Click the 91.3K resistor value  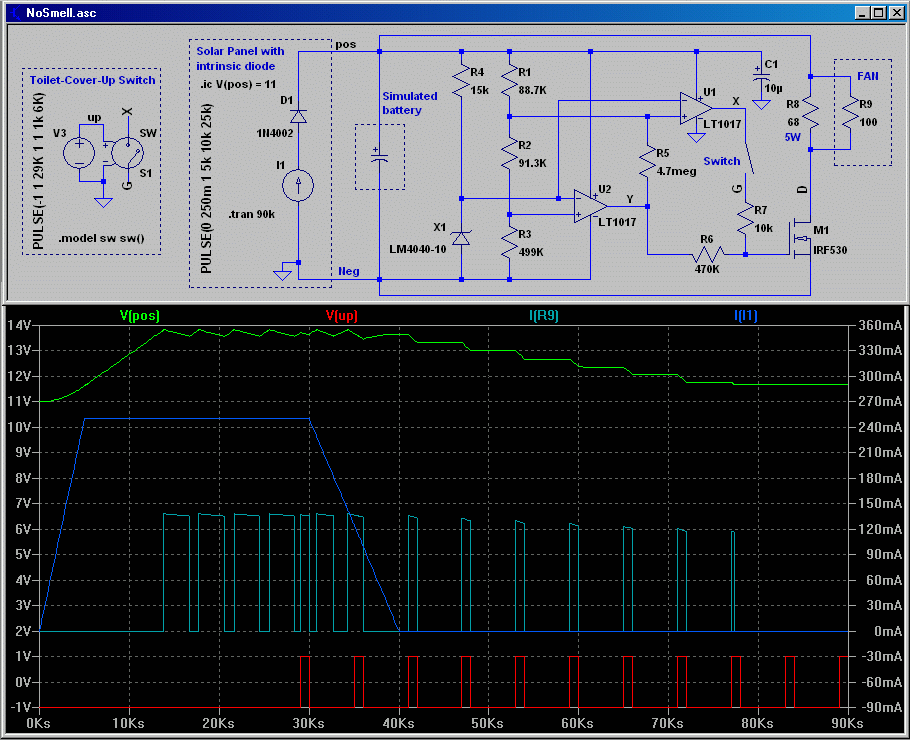coord(532,163)
